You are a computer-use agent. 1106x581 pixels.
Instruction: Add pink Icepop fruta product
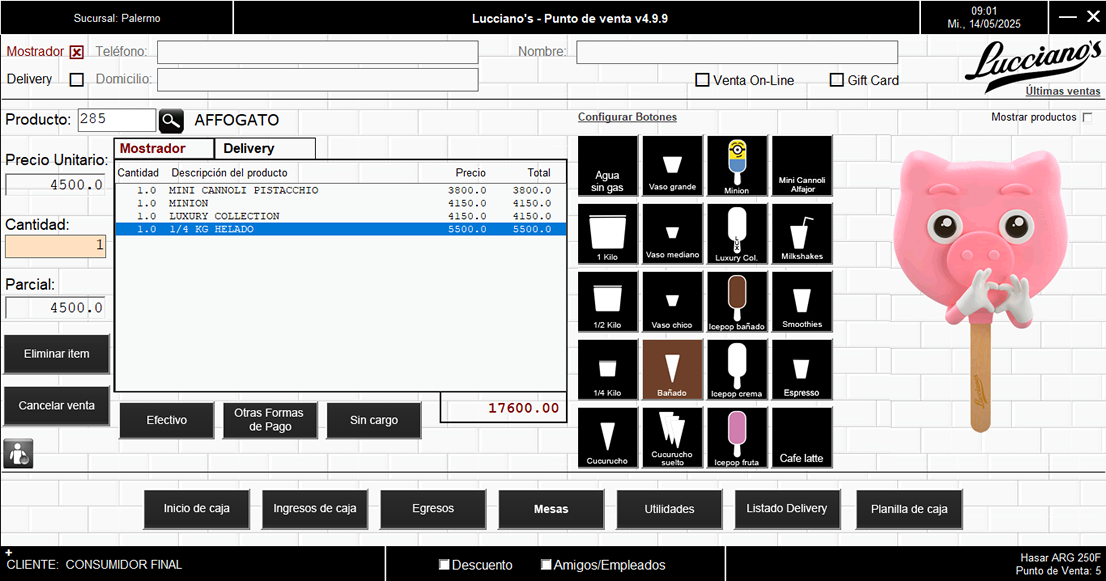coord(737,437)
